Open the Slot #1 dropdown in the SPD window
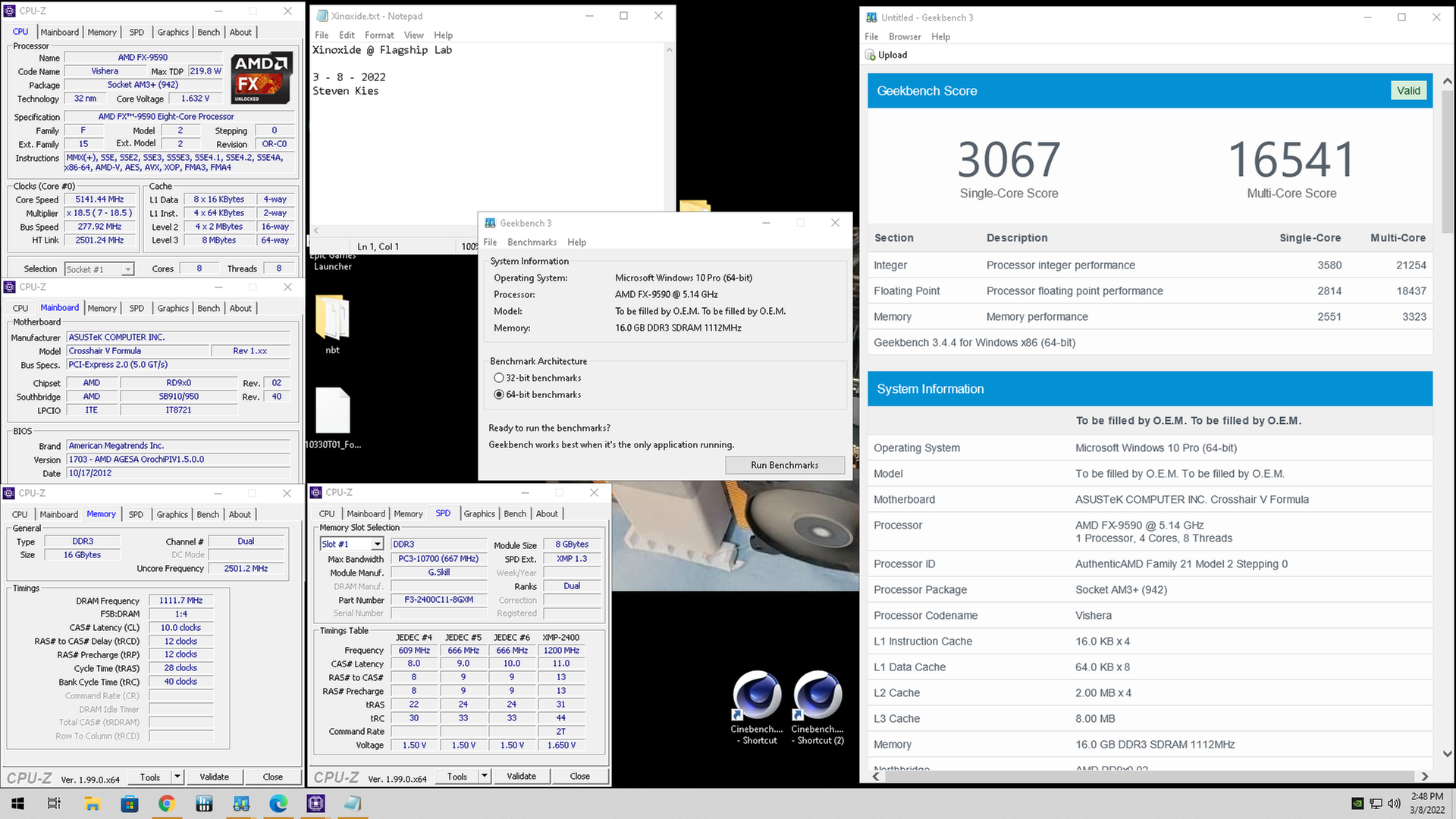 pyautogui.click(x=352, y=544)
